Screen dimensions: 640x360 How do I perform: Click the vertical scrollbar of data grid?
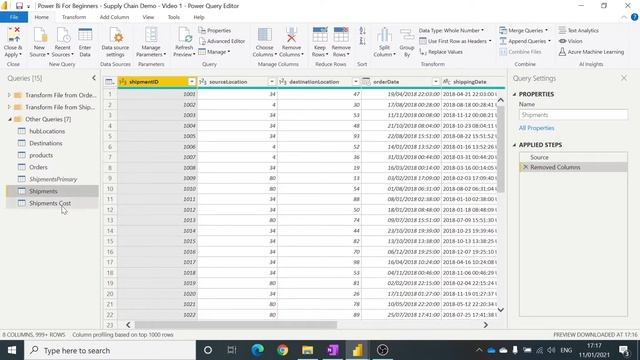coord(500,149)
